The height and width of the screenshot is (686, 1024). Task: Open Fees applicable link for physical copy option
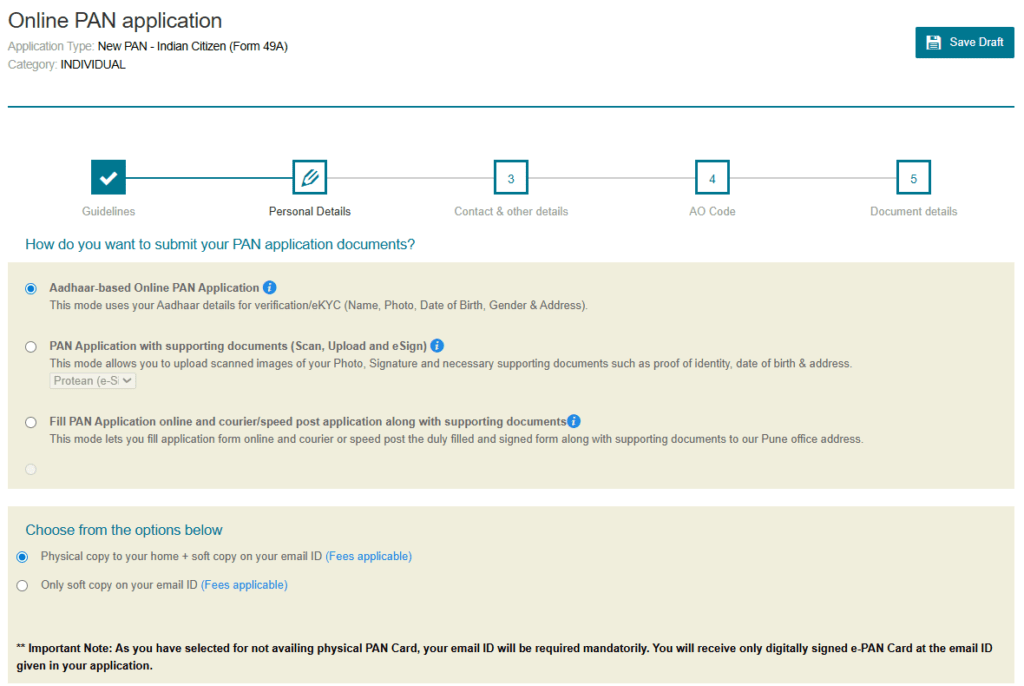click(x=369, y=556)
